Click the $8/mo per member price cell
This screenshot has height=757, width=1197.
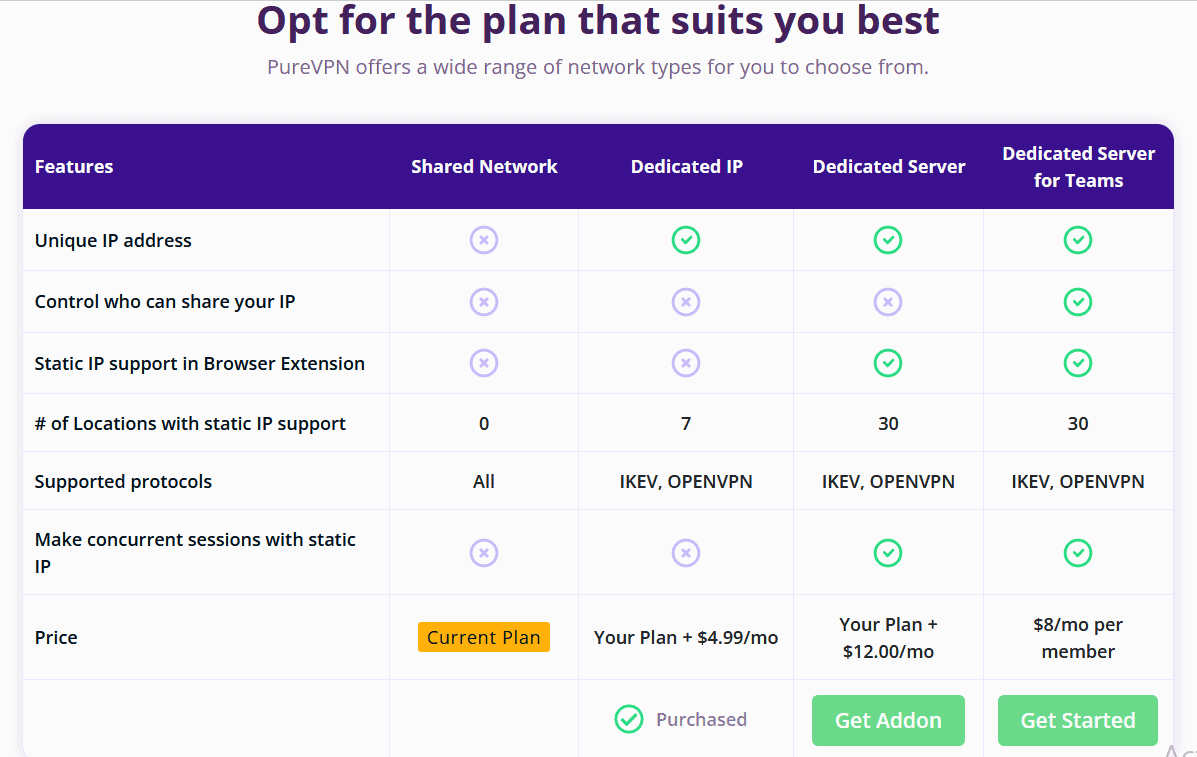(x=1078, y=637)
